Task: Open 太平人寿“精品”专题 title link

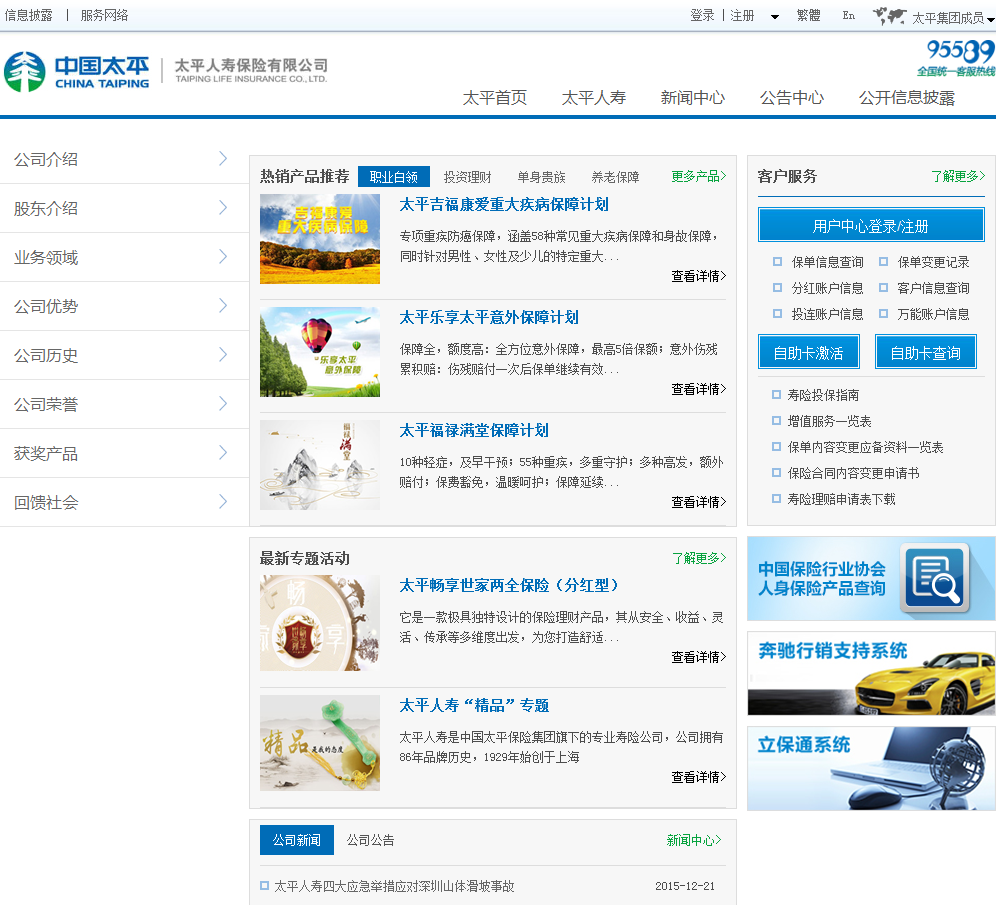Action: (x=474, y=706)
